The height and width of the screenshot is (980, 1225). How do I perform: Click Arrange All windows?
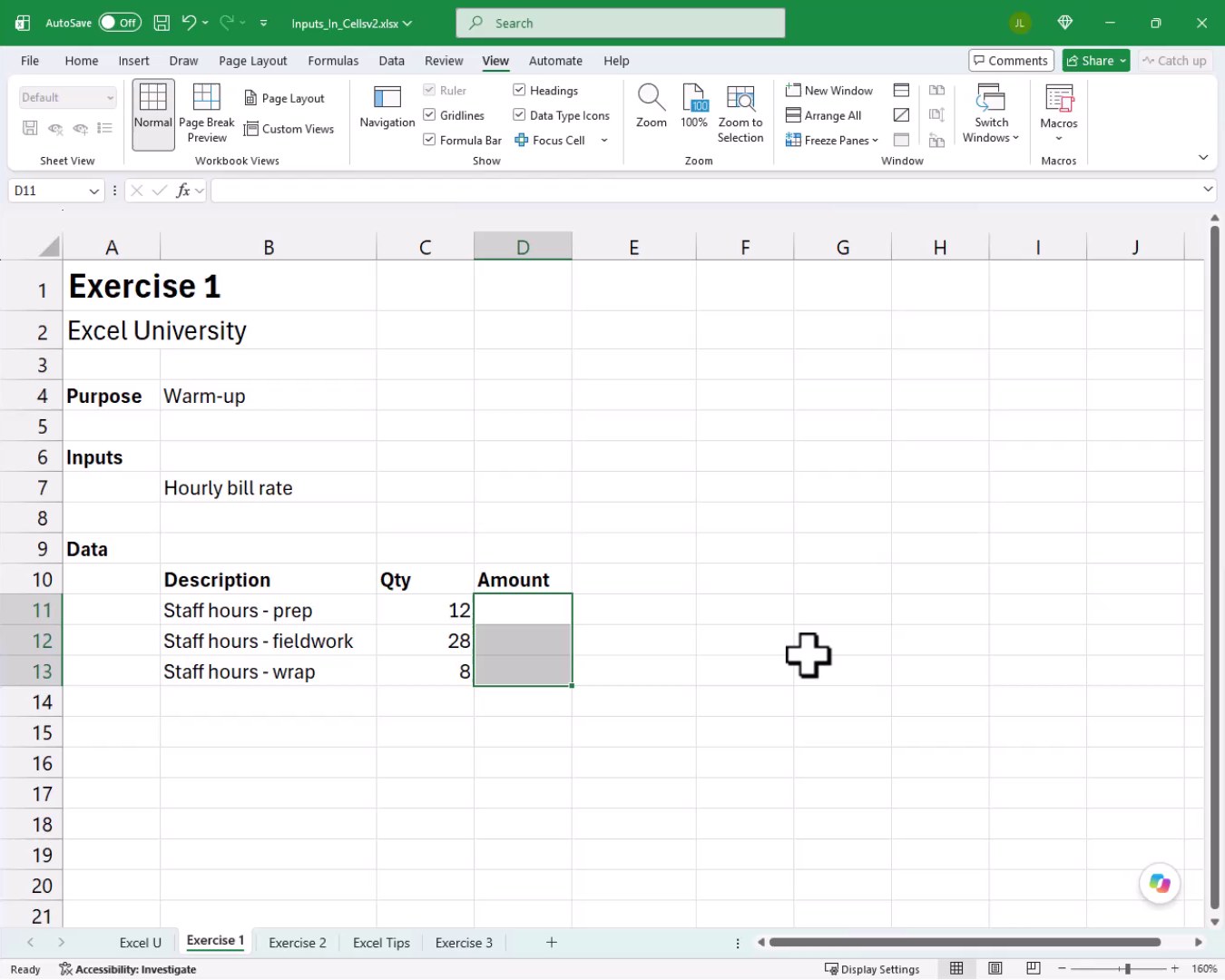pos(824,115)
